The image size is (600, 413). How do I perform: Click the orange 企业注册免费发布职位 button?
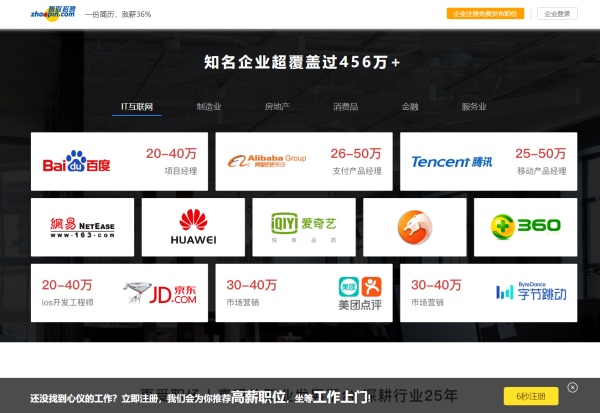485,14
